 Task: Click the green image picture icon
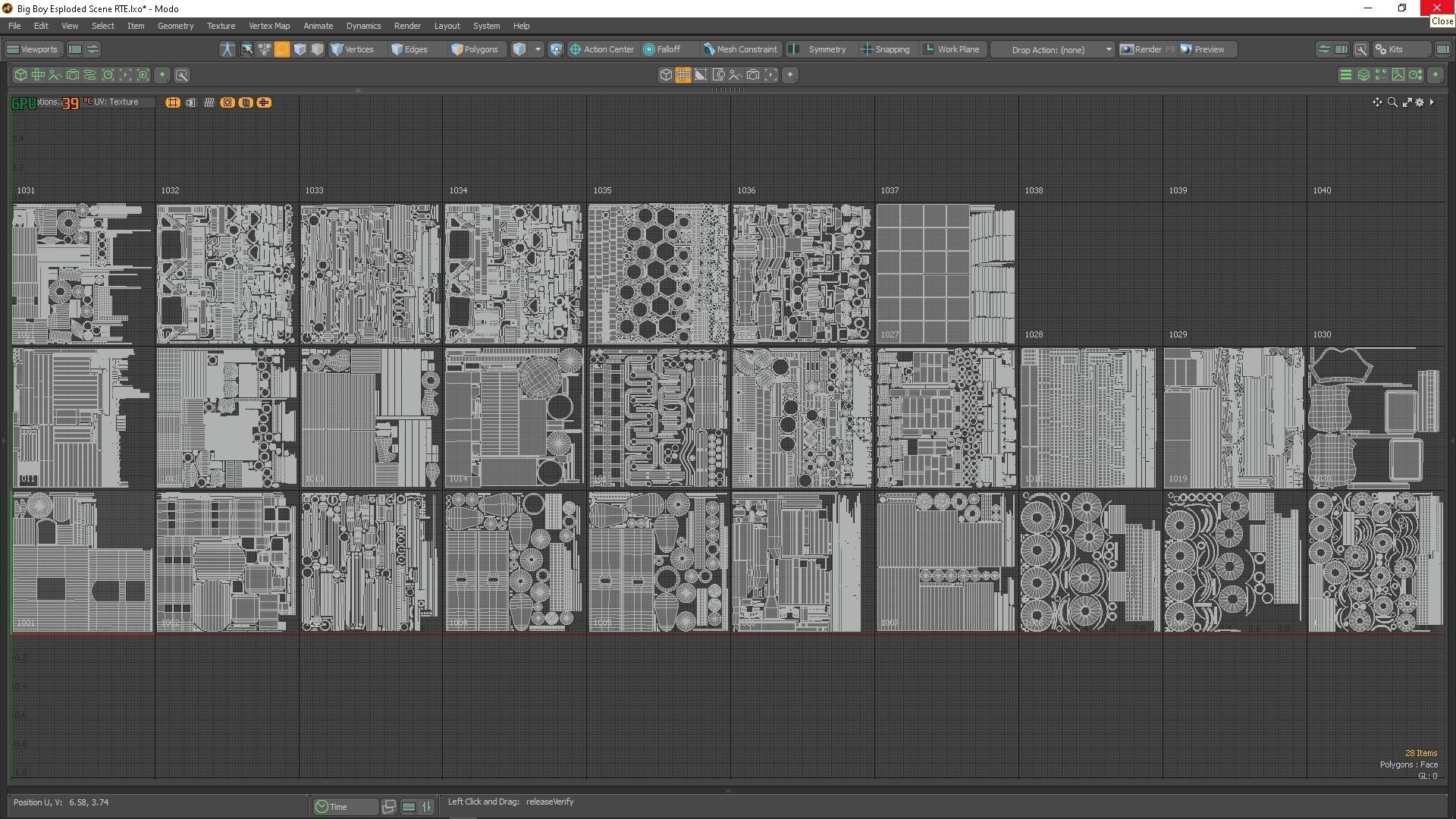point(1398,75)
